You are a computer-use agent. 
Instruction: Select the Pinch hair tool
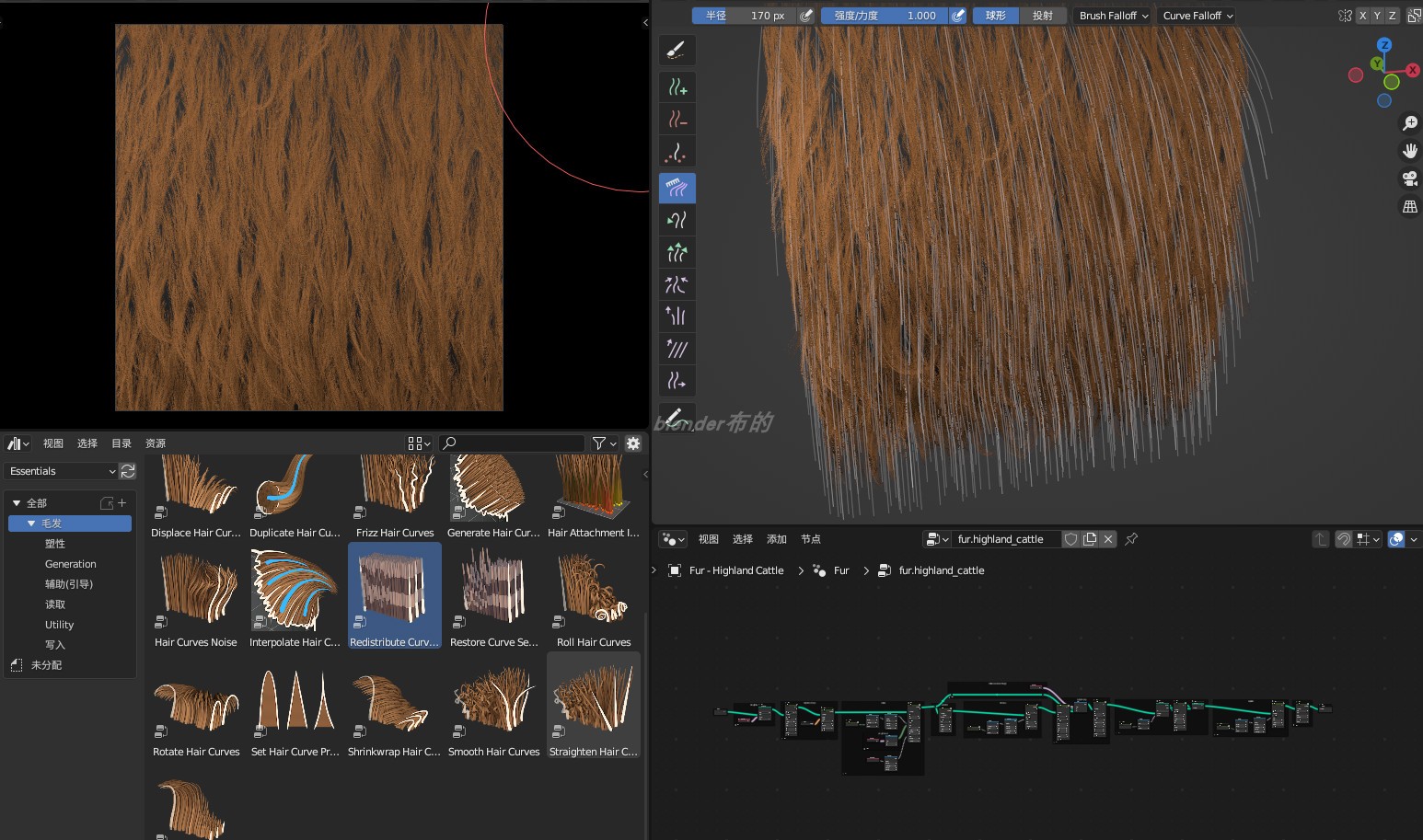(677, 284)
